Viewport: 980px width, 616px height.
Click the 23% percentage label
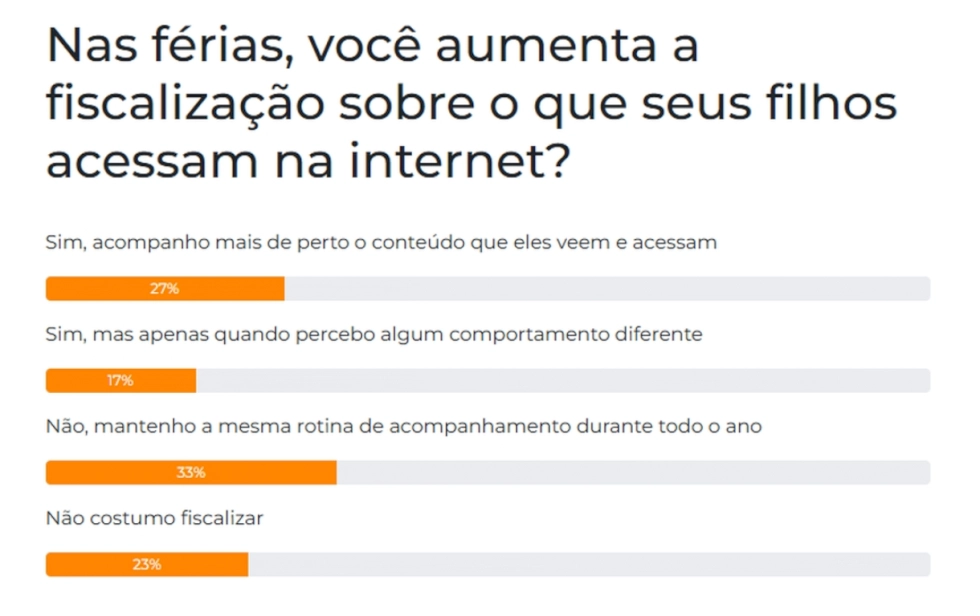pos(147,565)
